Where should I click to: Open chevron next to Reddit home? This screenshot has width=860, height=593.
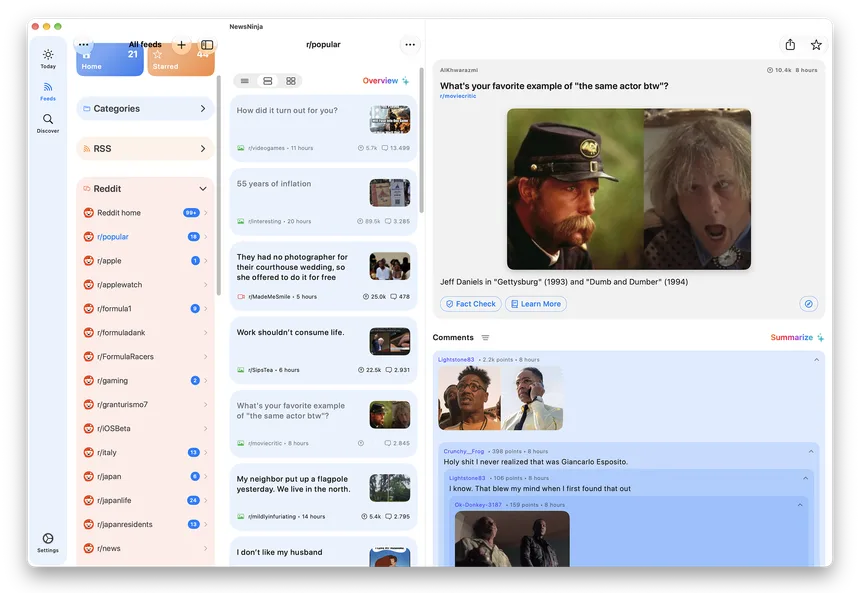pos(206,213)
